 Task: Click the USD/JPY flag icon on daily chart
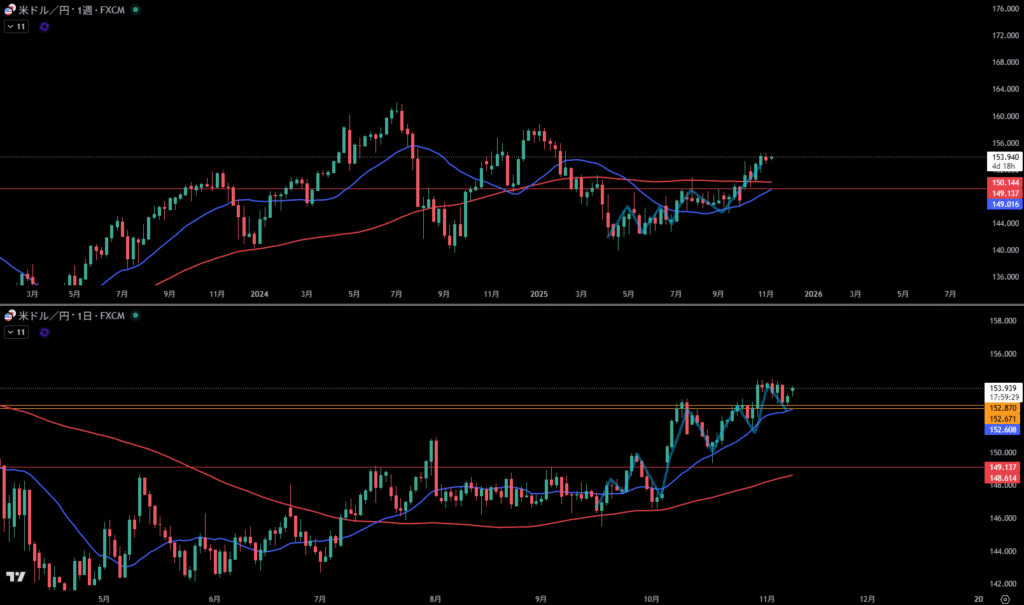click(x=10, y=316)
